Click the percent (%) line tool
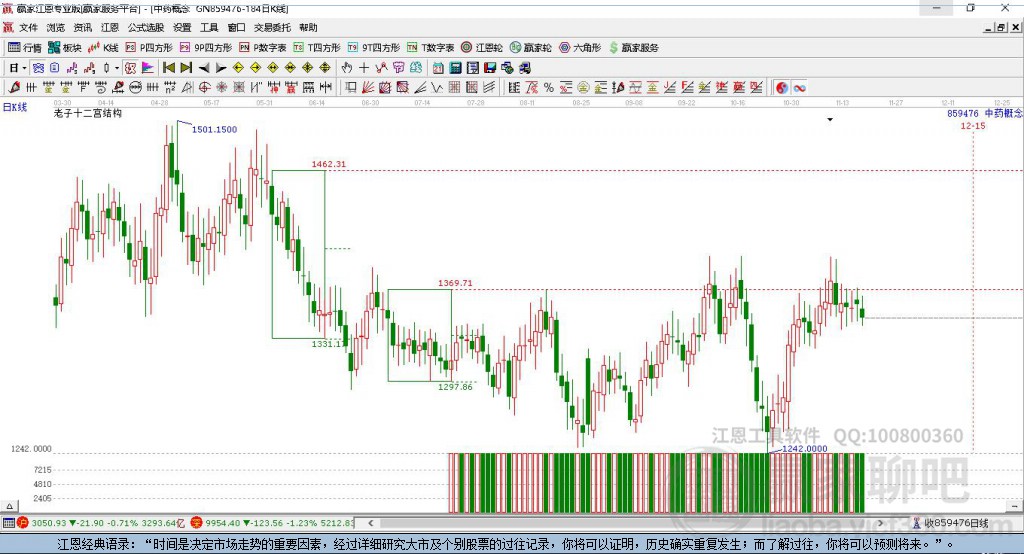This screenshot has width=1024, height=554. pos(548,88)
